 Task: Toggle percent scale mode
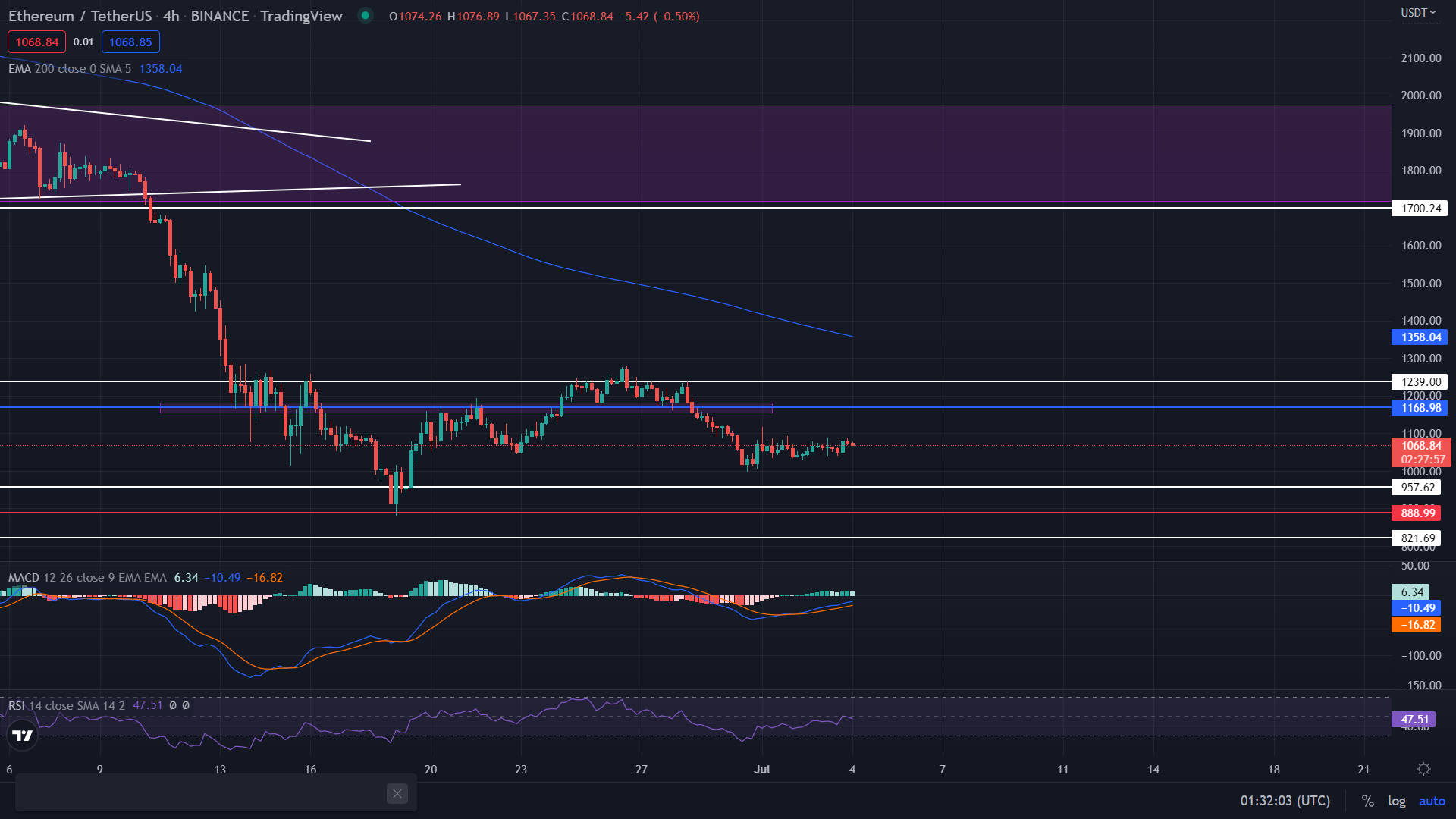pyautogui.click(x=1367, y=801)
